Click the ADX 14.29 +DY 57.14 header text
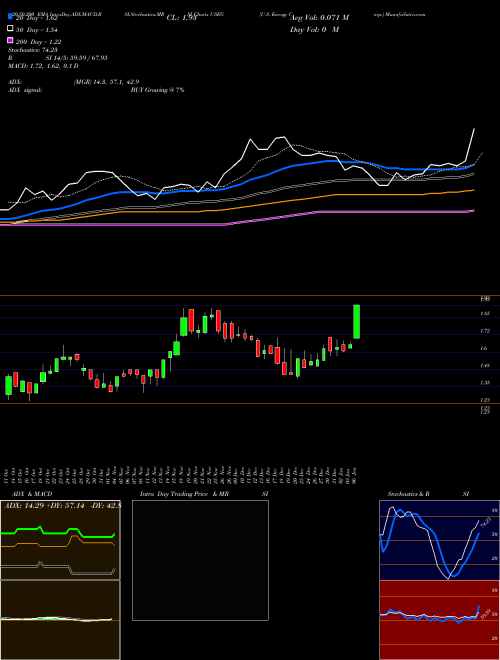Viewport: 500px width, 660px height. click(x=63, y=505)
